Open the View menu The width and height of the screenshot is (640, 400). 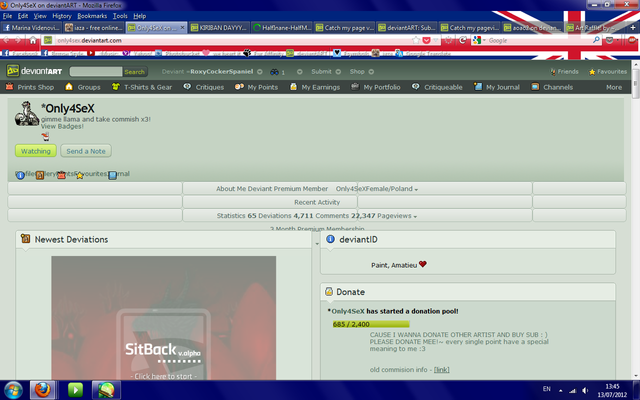click(40, 16)
